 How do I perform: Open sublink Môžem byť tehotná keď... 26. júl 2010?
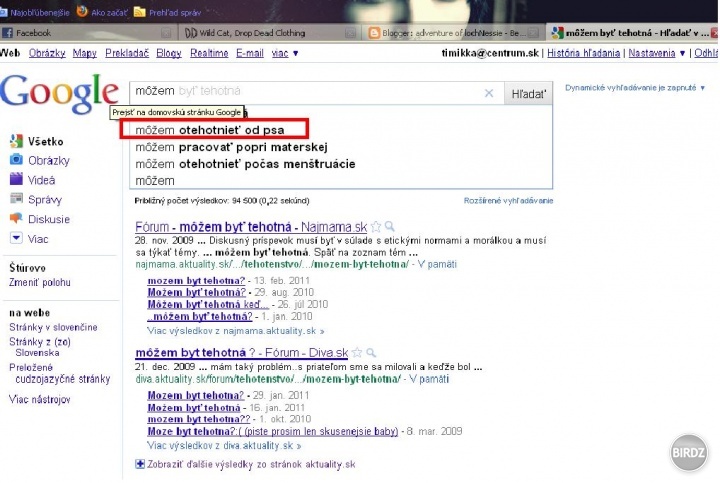(x=208, y=304)
